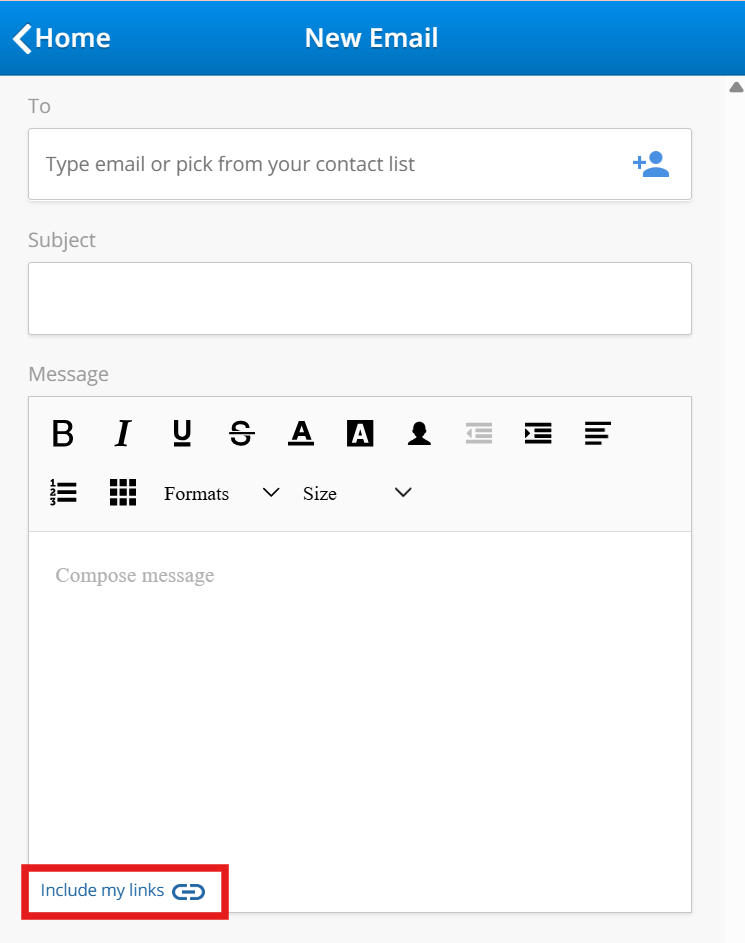Go back to Home
The image size is (745, 943).
(x=62, y=38)
